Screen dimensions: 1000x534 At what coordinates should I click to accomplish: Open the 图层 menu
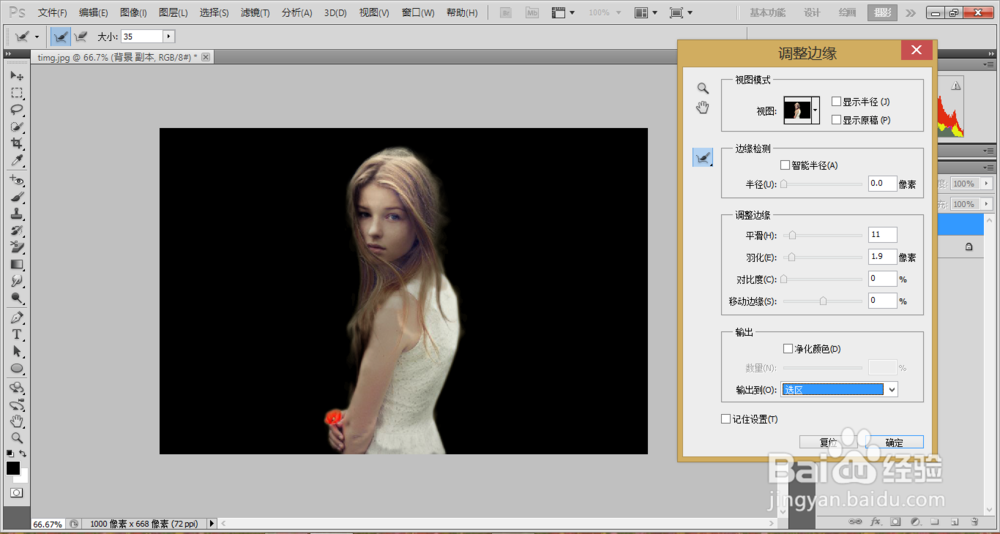pyautogui.click(x=173, y=13)
